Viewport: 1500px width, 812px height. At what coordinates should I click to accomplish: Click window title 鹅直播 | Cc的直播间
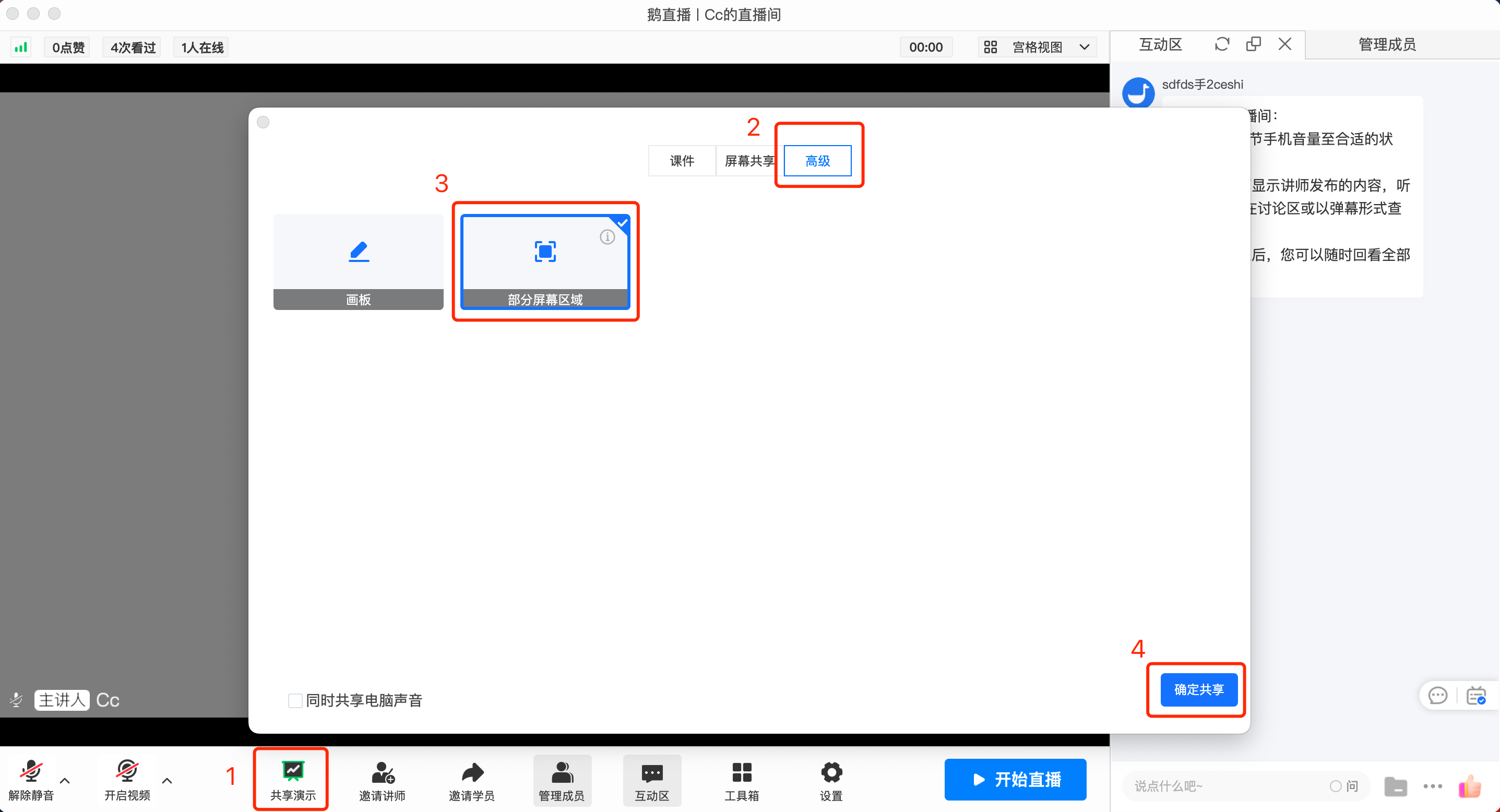coord(713,14)
